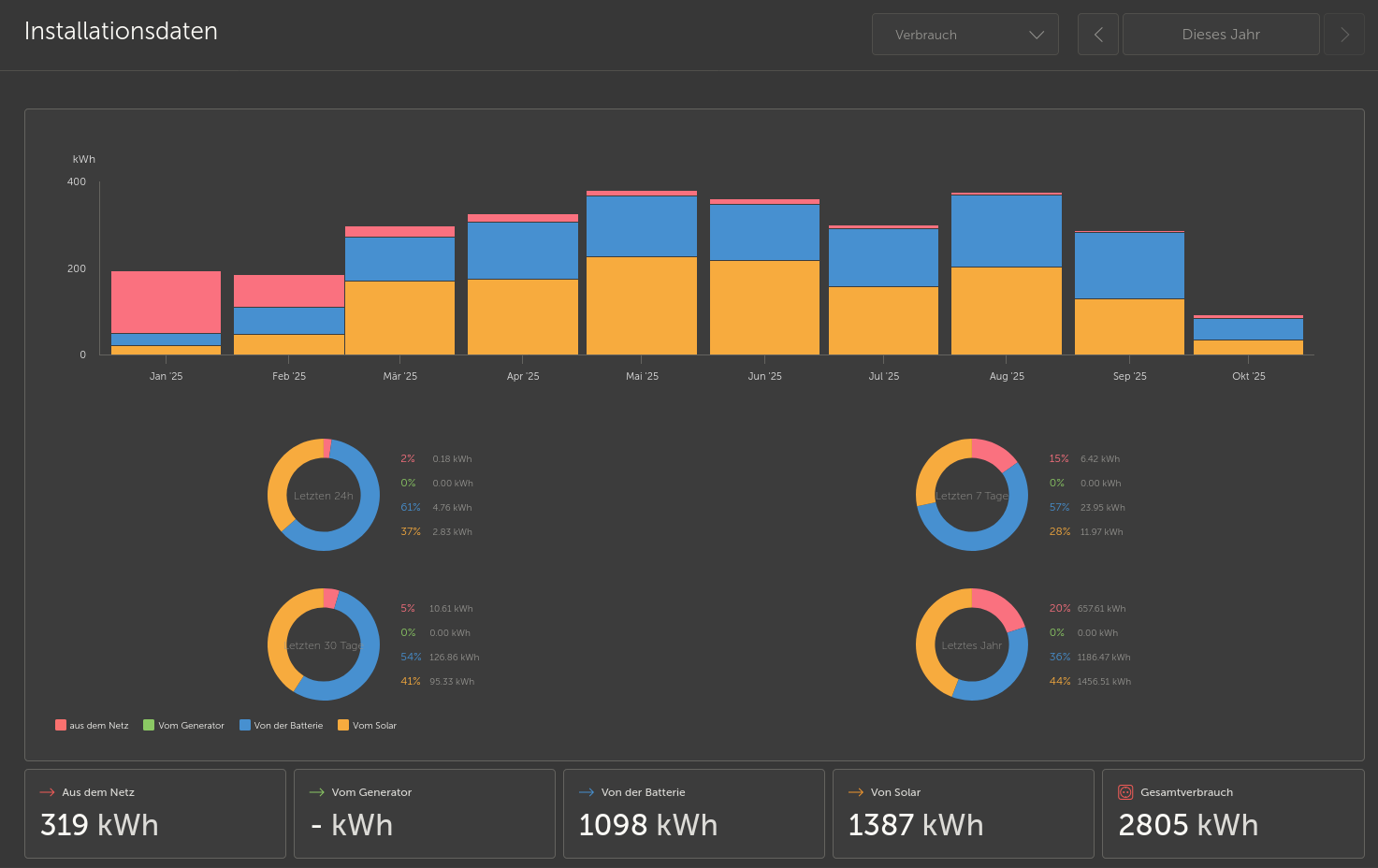This screenshot has height=868, width=1378.
Task: Click the next period chevron arrow
Action: [1344, 34]
